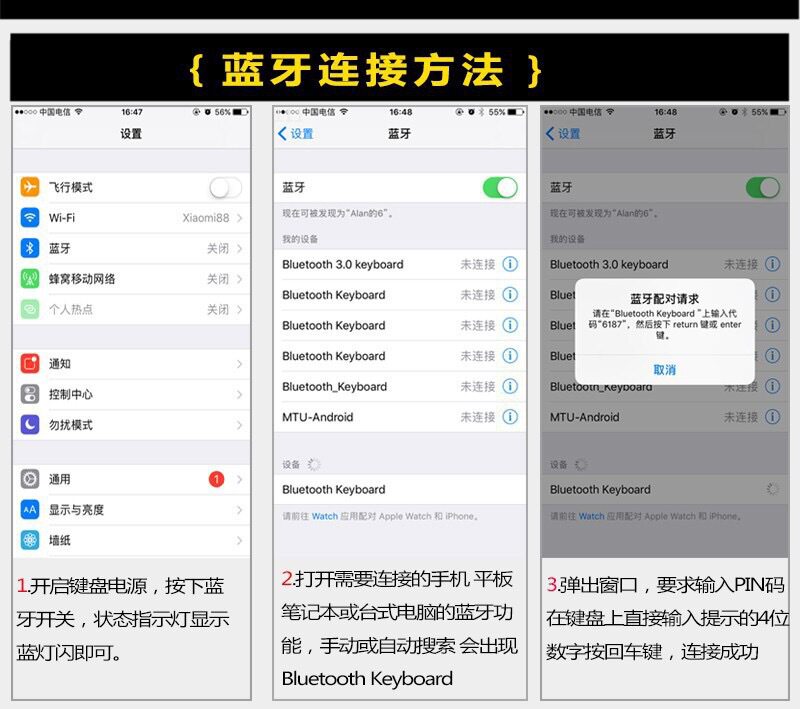800x709 pixels.
Task: Go back to 设置 in right screen
Action: tap(563, 134)
